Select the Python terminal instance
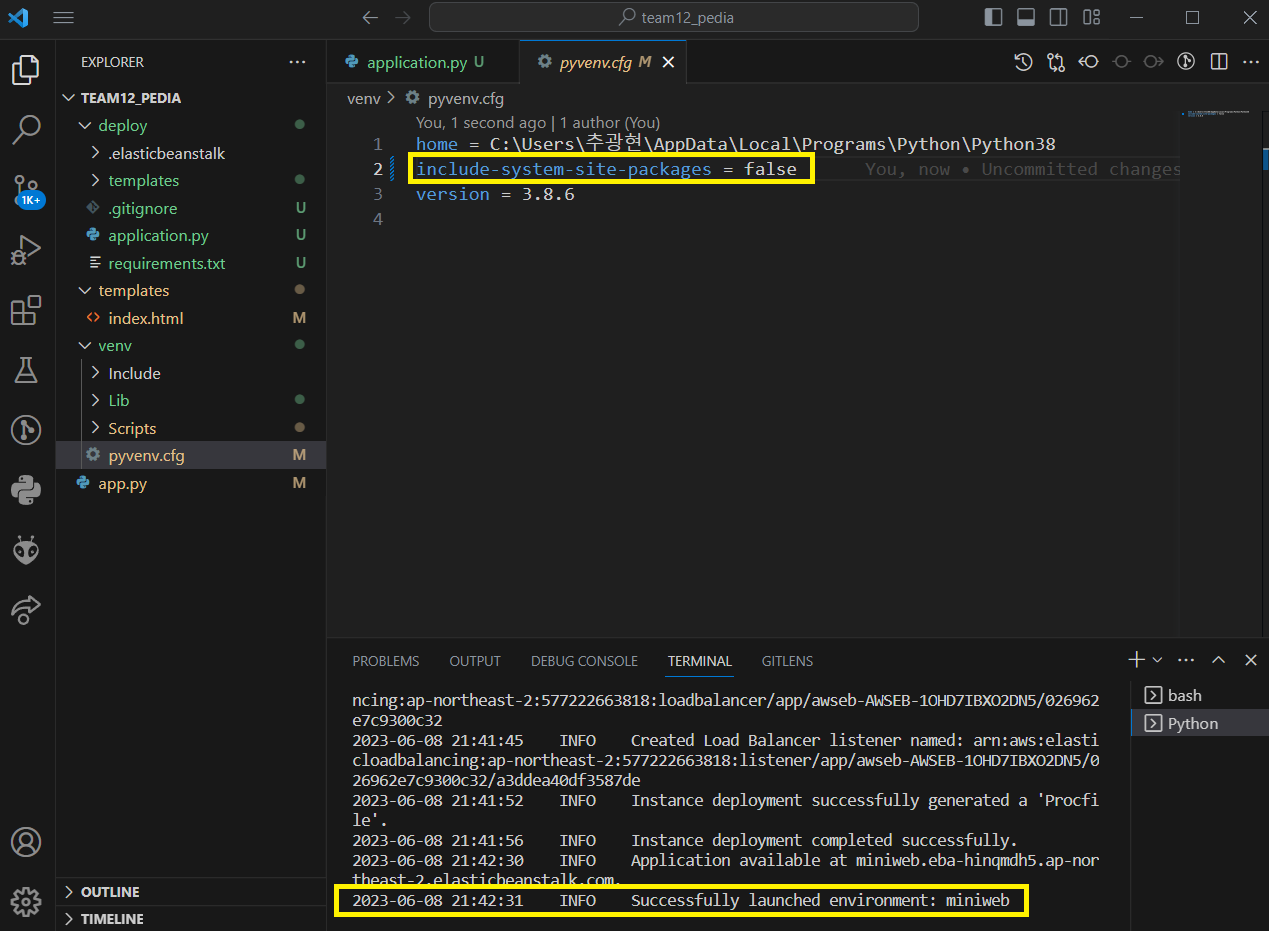Viewport: 1269px width, 931px height. (x=1199, y=723)
